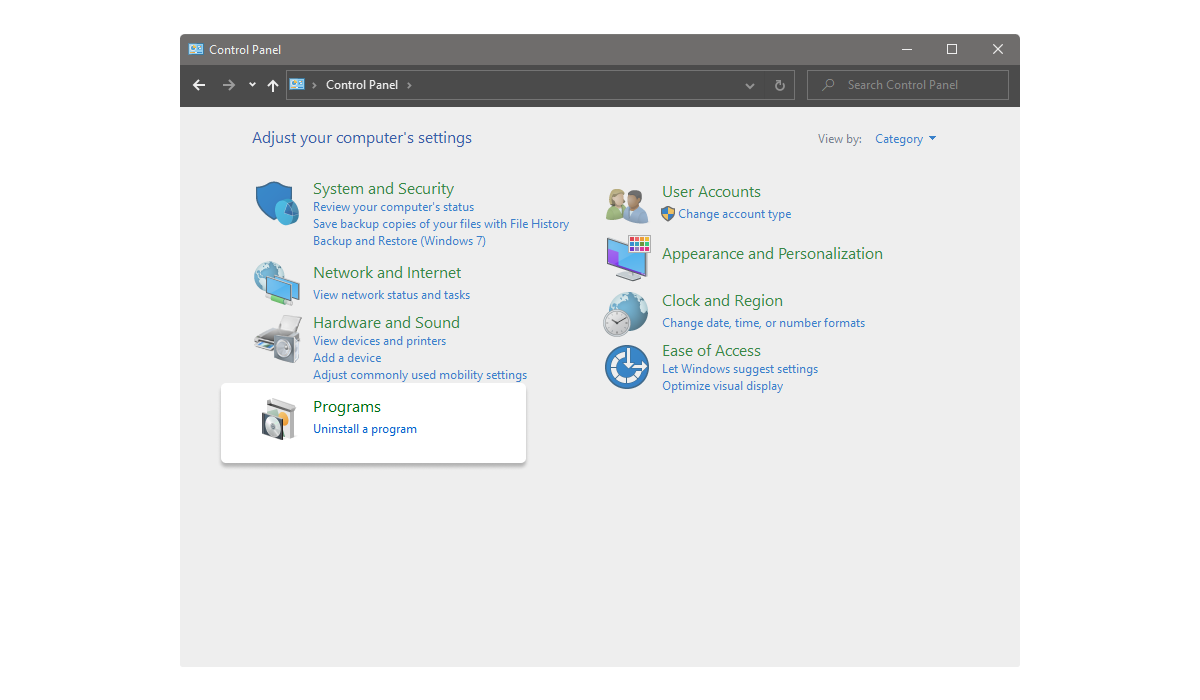
Task: Open Network and Internet heading
Action: [x=387, y=272]
